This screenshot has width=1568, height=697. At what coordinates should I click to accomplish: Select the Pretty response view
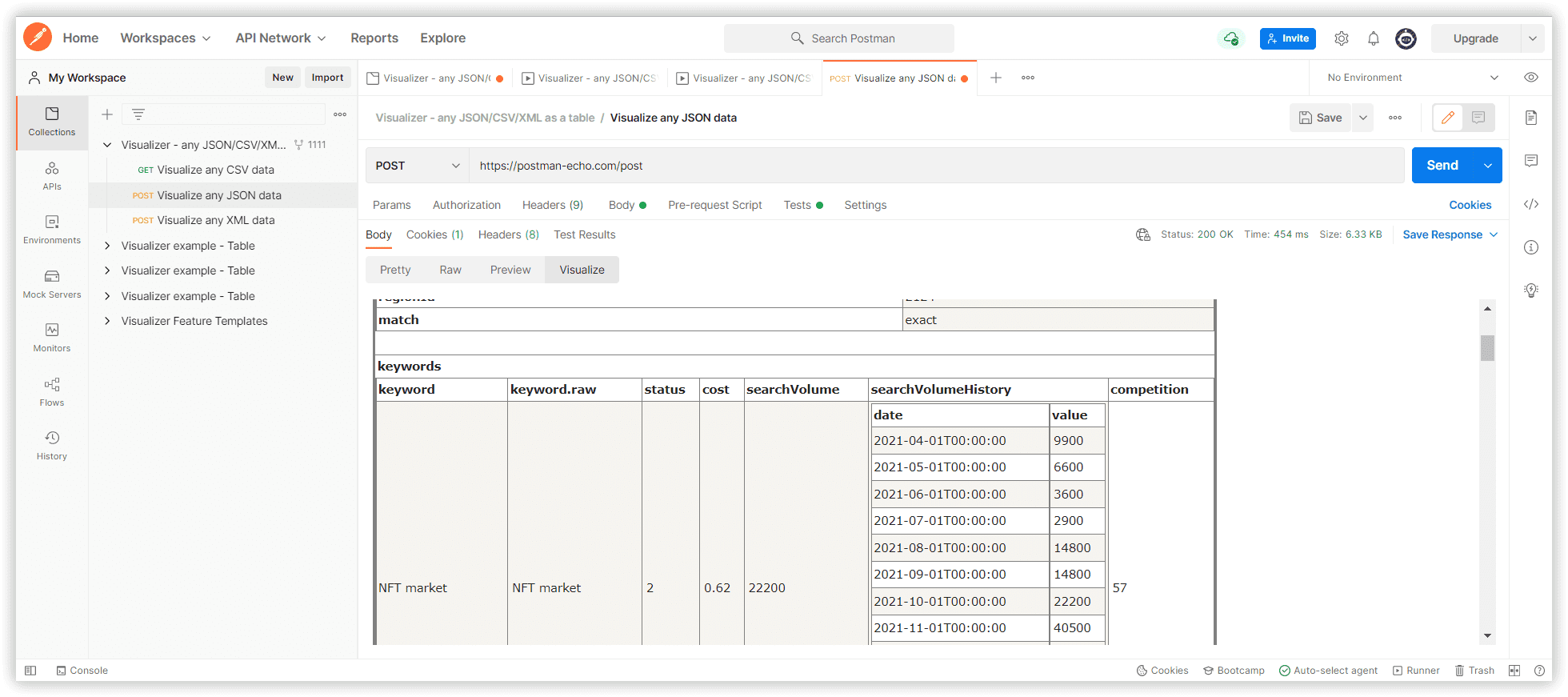click(395, 270)
